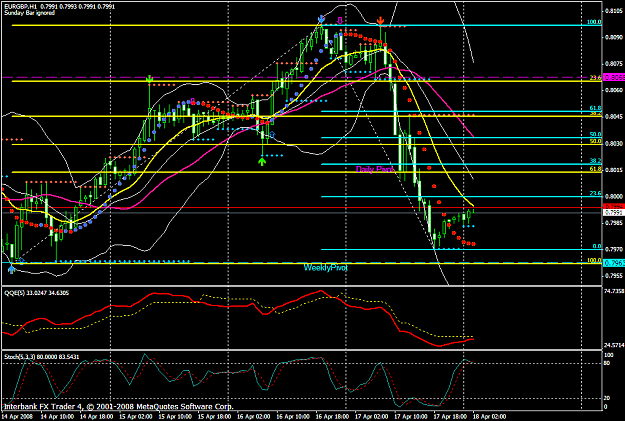Click the '15 Apr 10:00' time label
Screen dimensions: 625x421
click(x=175, y=417)
